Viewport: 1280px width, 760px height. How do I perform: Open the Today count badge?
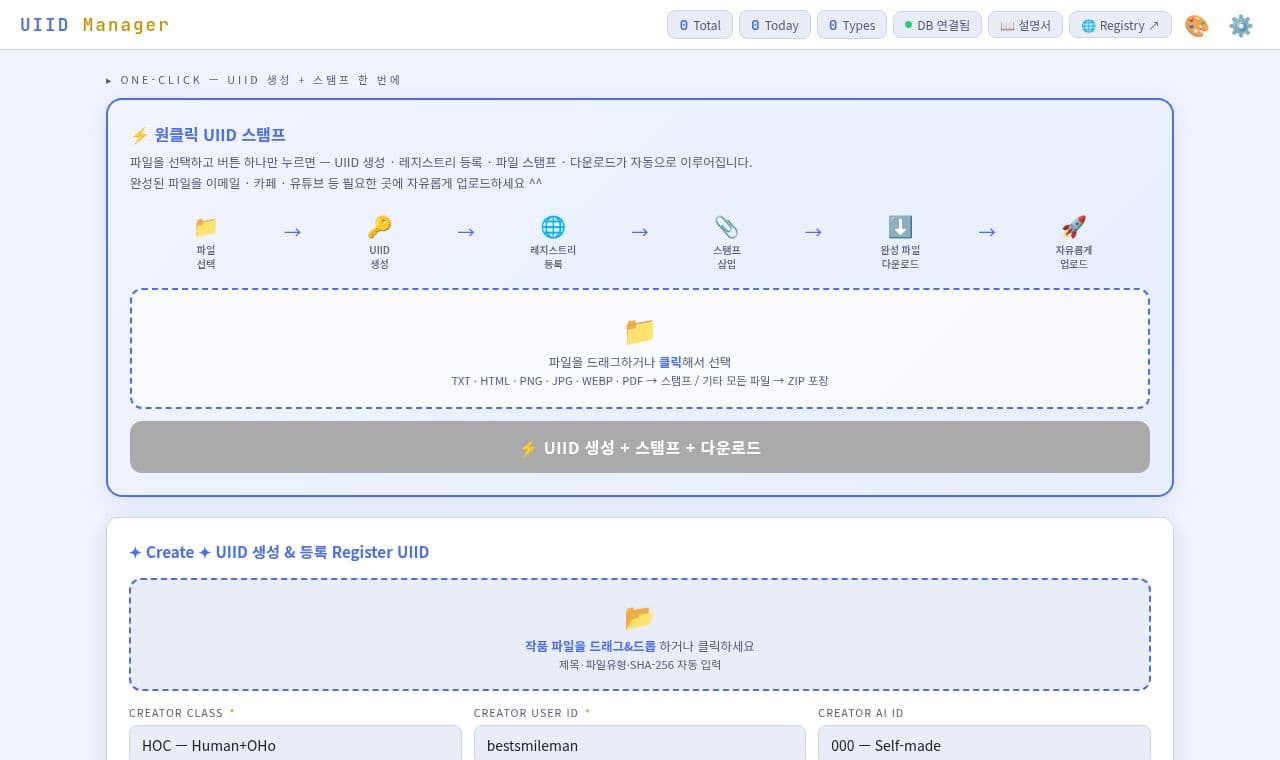pos(775,25)
